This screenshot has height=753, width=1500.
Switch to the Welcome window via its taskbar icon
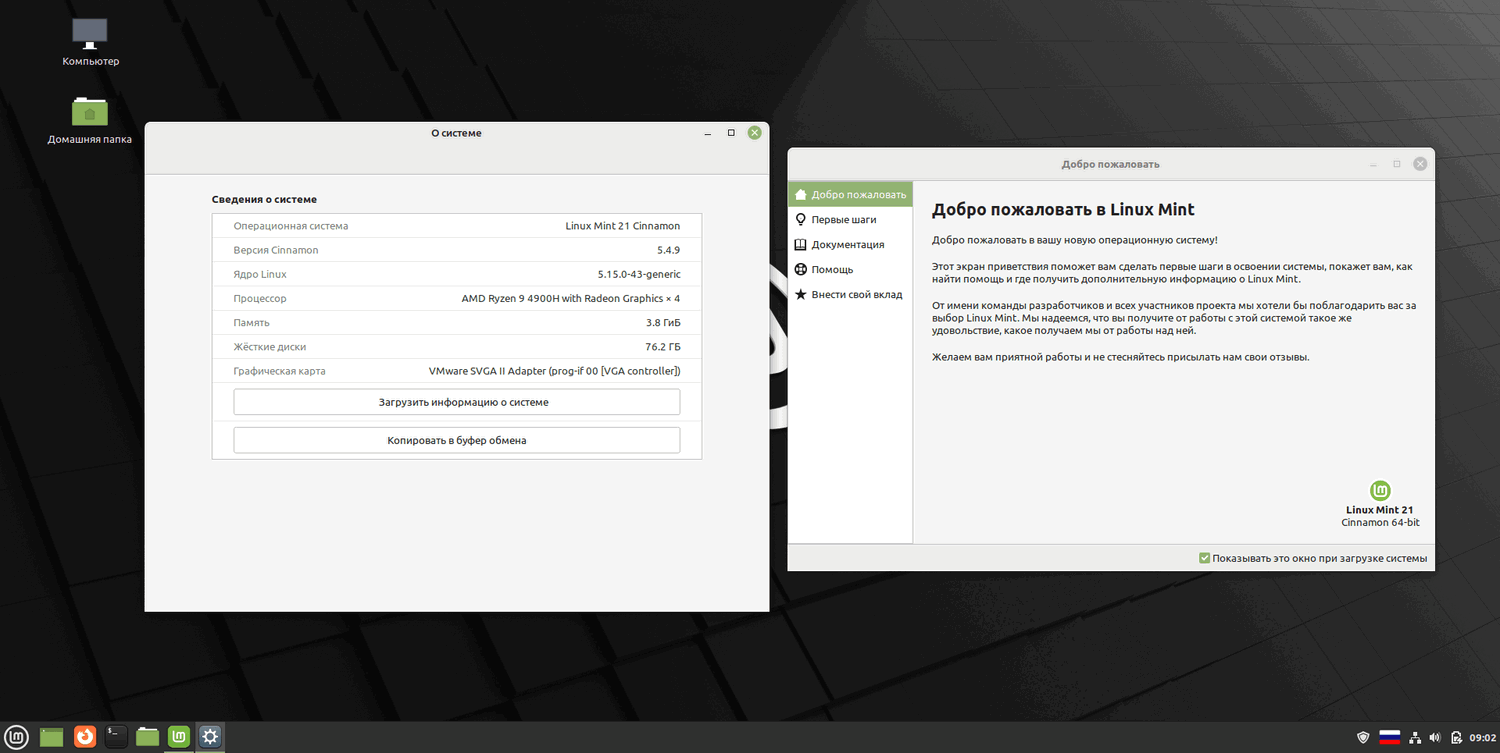180,737
